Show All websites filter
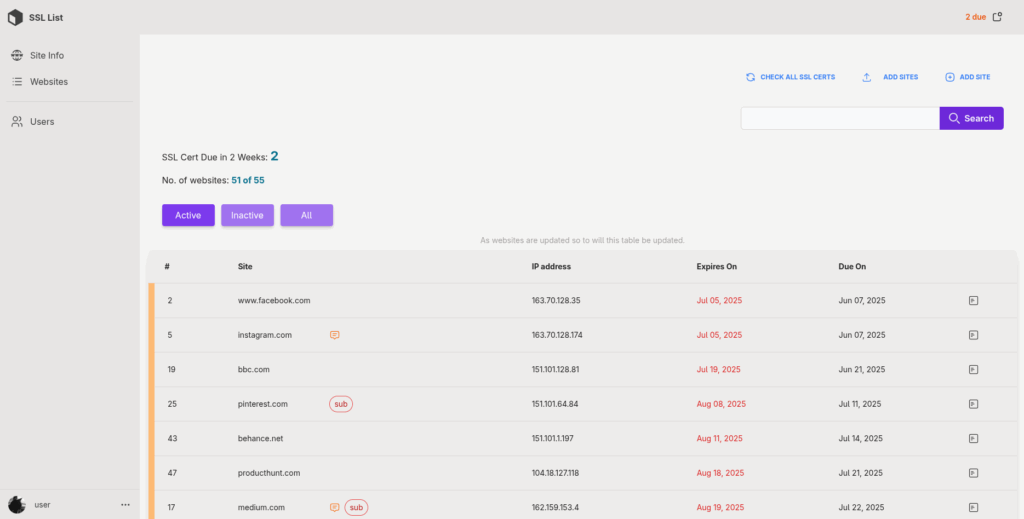This screenshot has height=519, width=1024. [306, 215]
